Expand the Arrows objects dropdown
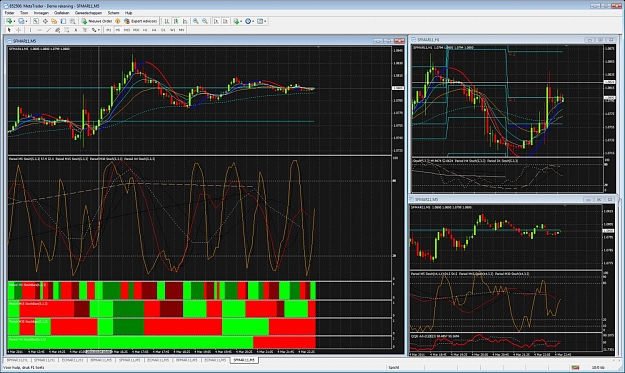 pos(99,30)
